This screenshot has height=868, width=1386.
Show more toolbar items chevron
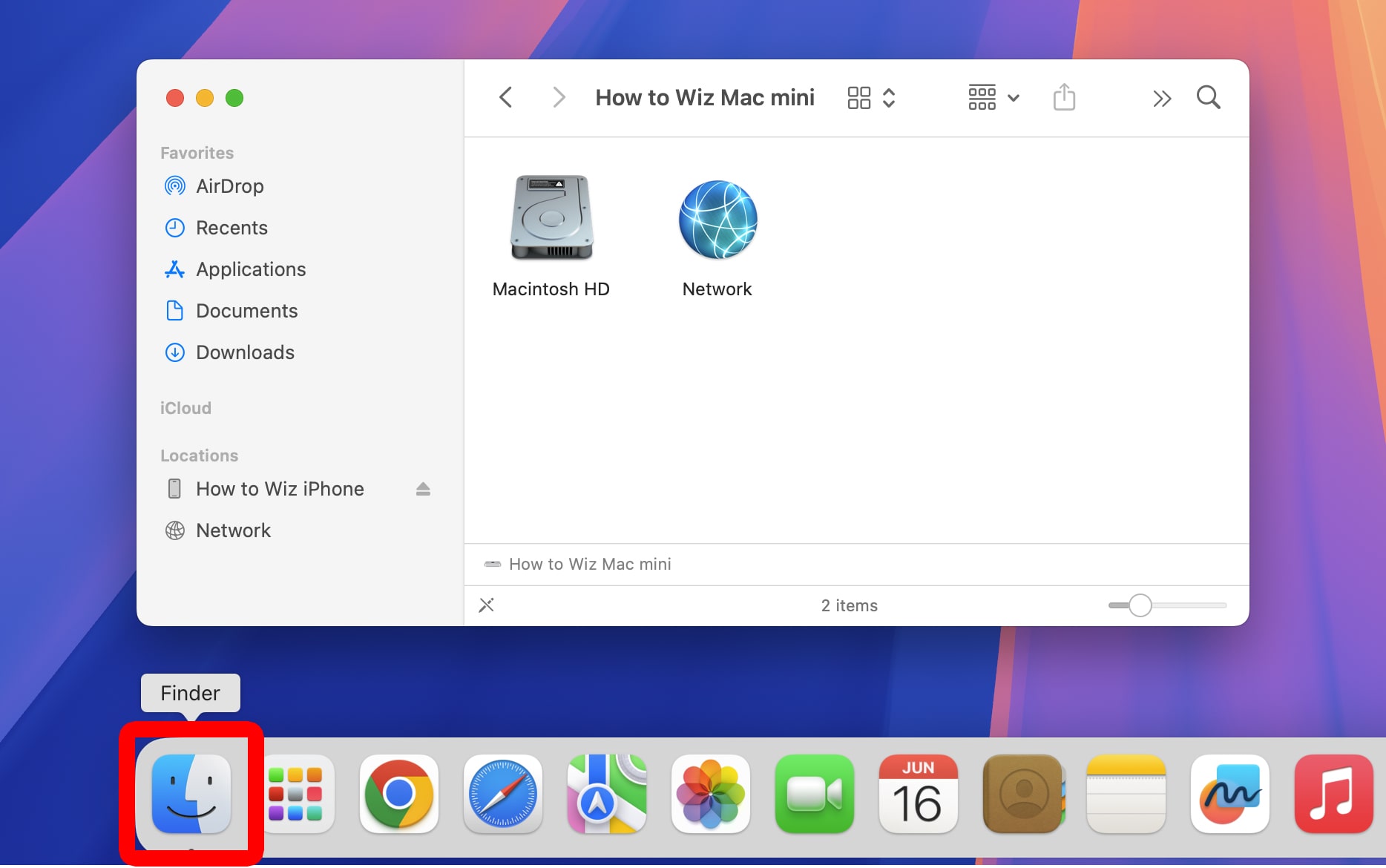click(x=1161, y=98)
